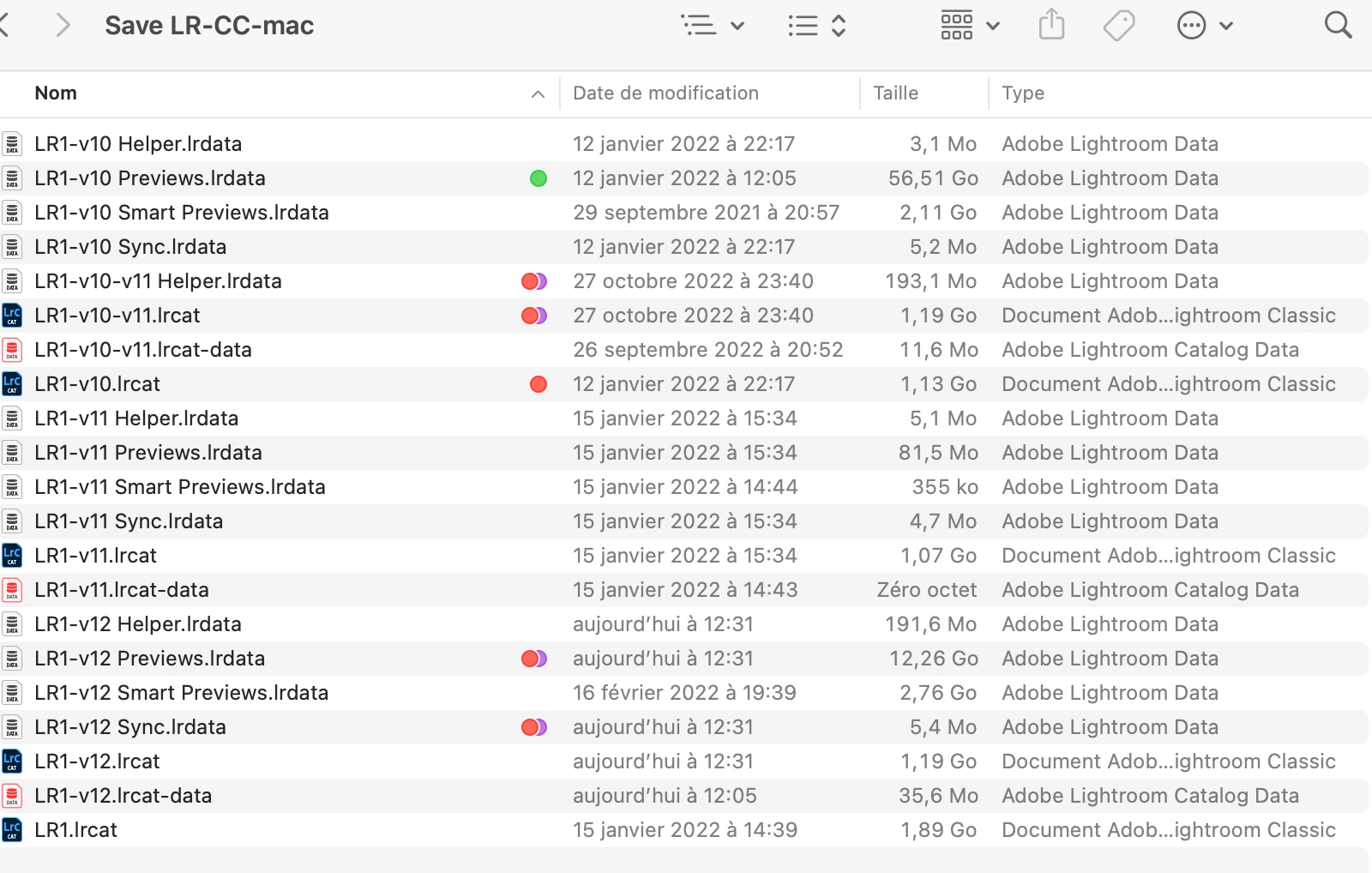1372x873 pixels.
Task: Click the 12,26 Go size value
Action: (934, 659)
